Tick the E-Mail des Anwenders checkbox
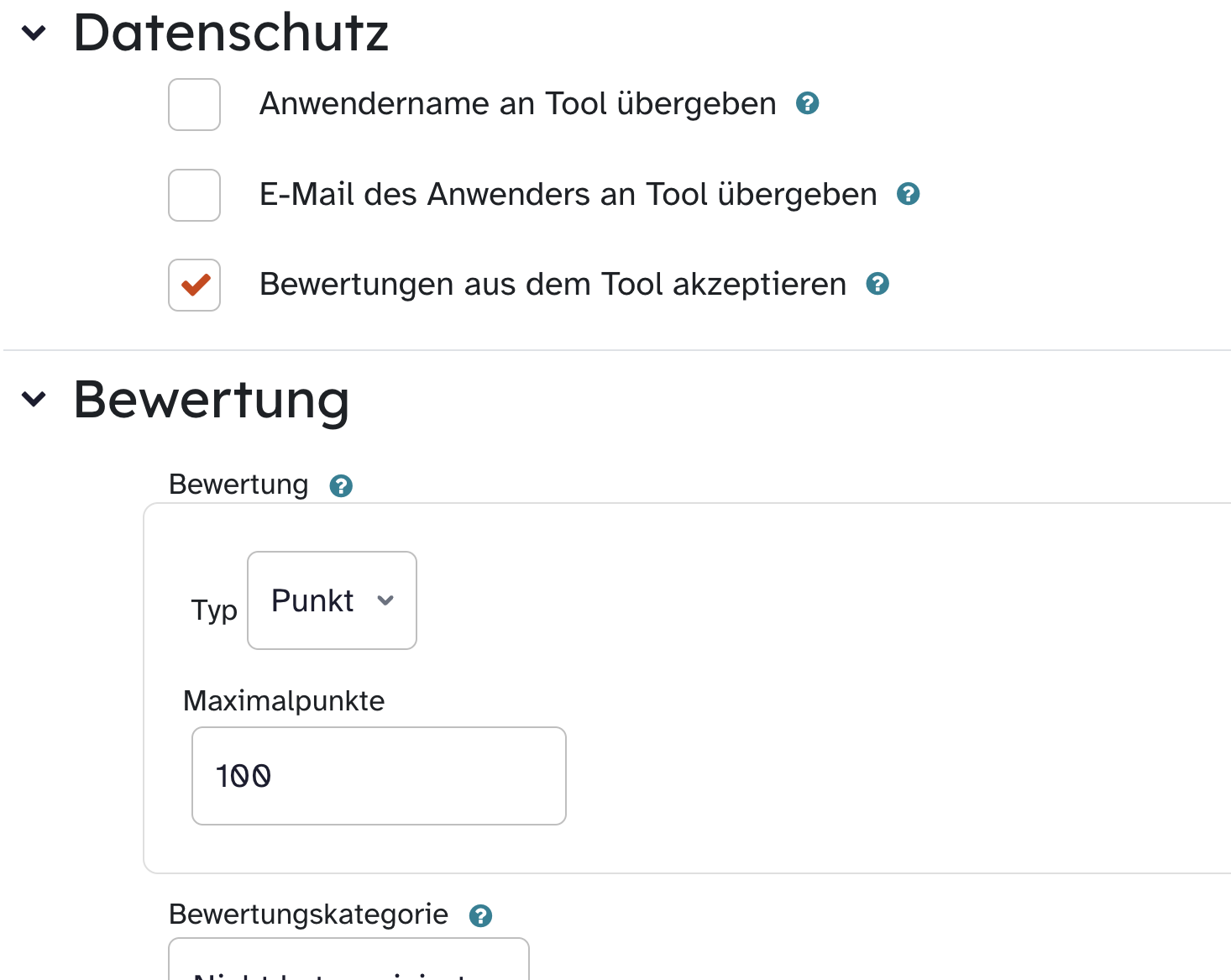The width and height of the screenshot is (1231, 980). tap(194, 195)
